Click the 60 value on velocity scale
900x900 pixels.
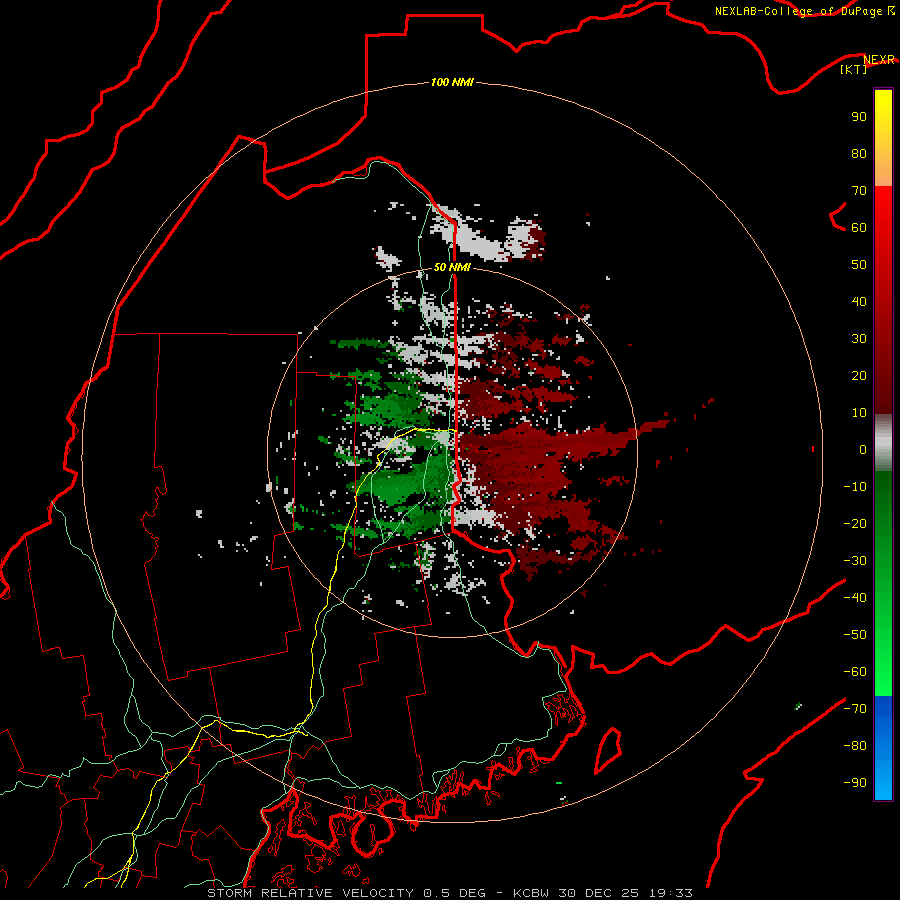pyautogui.click(x=859, y=228)
